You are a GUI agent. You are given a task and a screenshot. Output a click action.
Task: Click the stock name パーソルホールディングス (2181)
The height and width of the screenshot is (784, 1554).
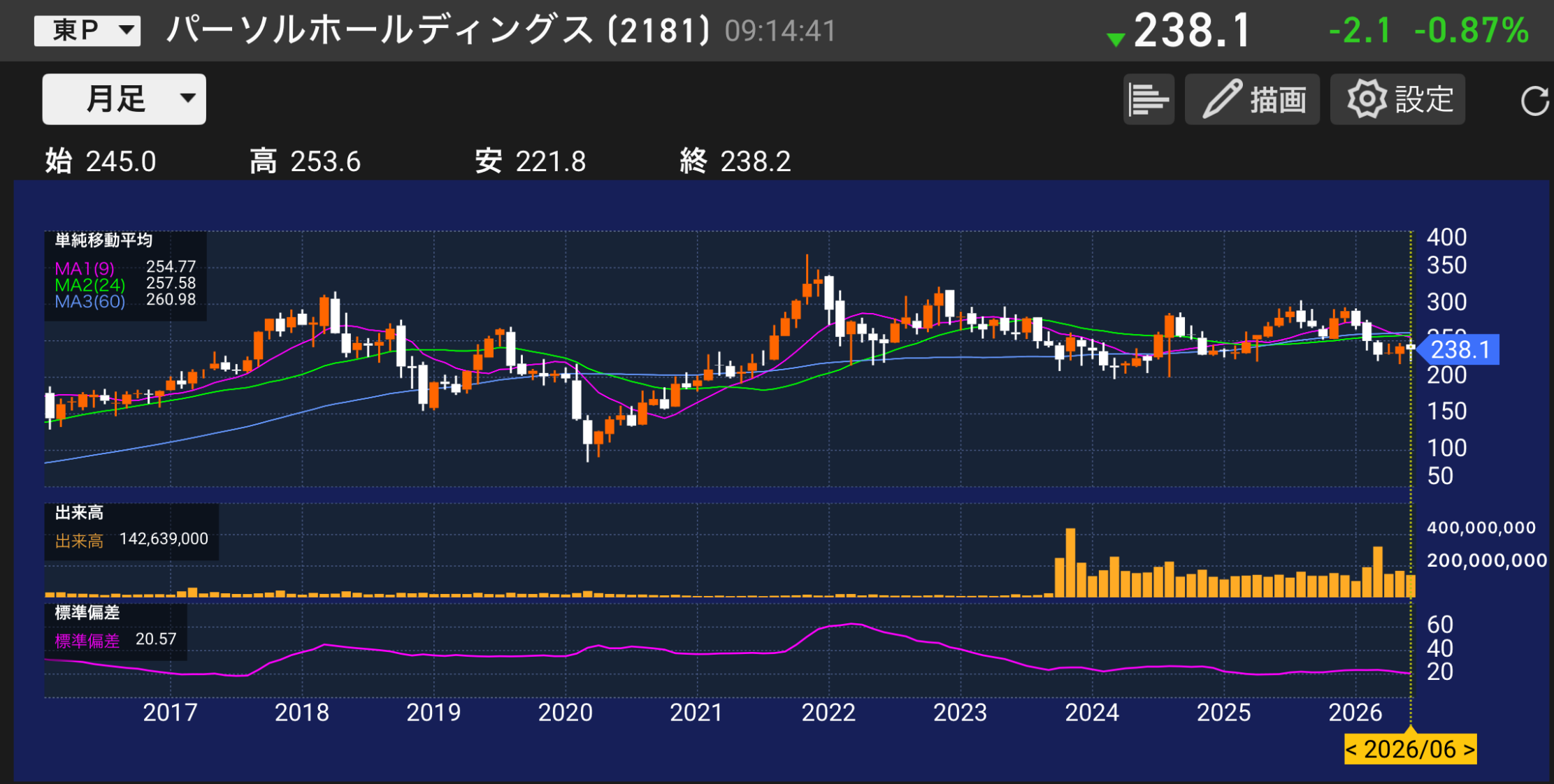click(438, 31)
